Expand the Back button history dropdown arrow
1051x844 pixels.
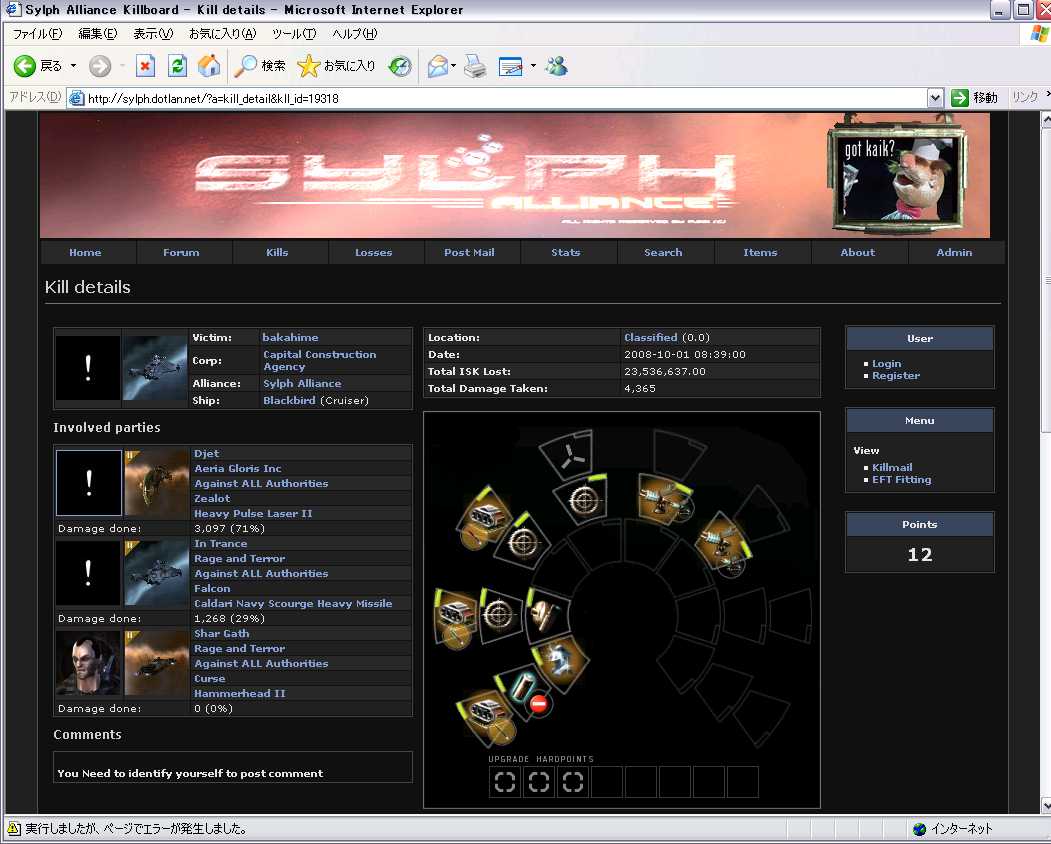(x=73, y=66)
